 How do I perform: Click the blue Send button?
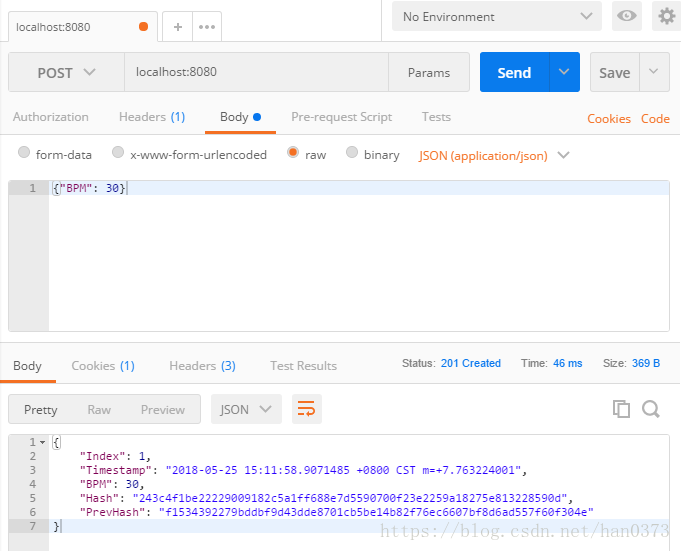click(514, 72)
